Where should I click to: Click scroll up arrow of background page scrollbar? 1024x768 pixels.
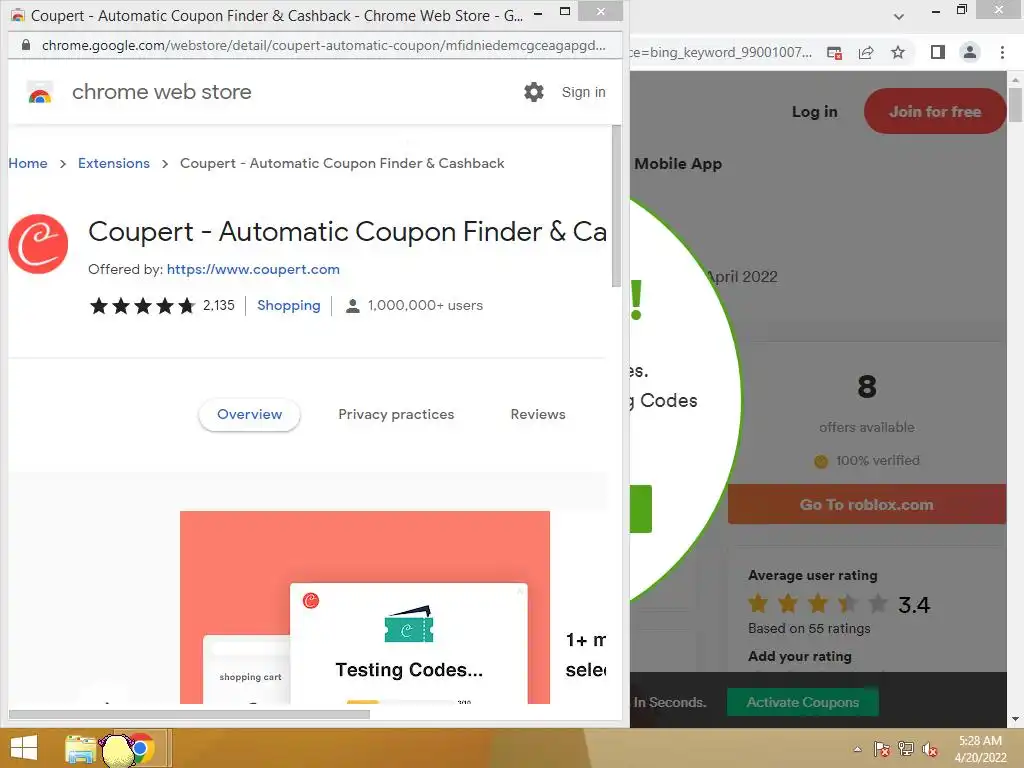pyautogui.click(x=1015, y=80)
